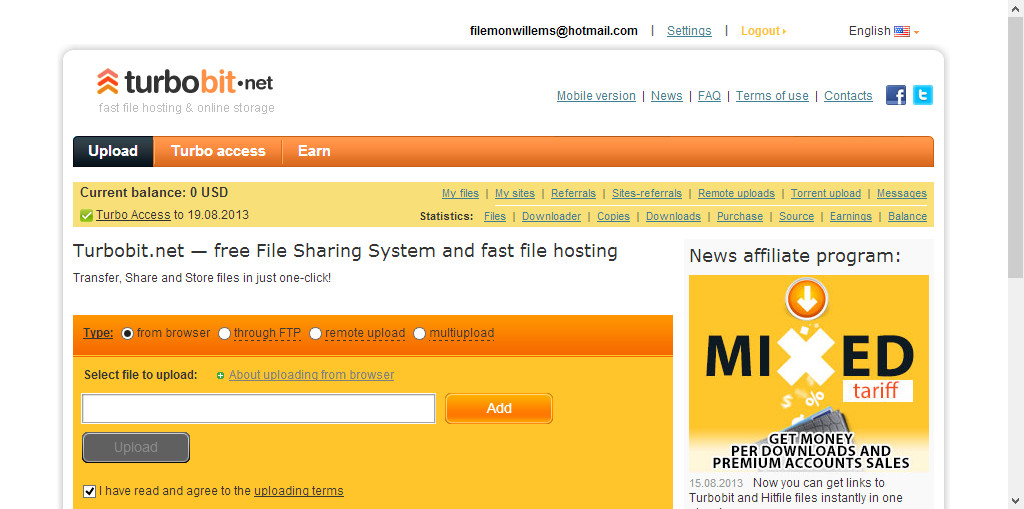View Purchase statistics

(740, 216)
